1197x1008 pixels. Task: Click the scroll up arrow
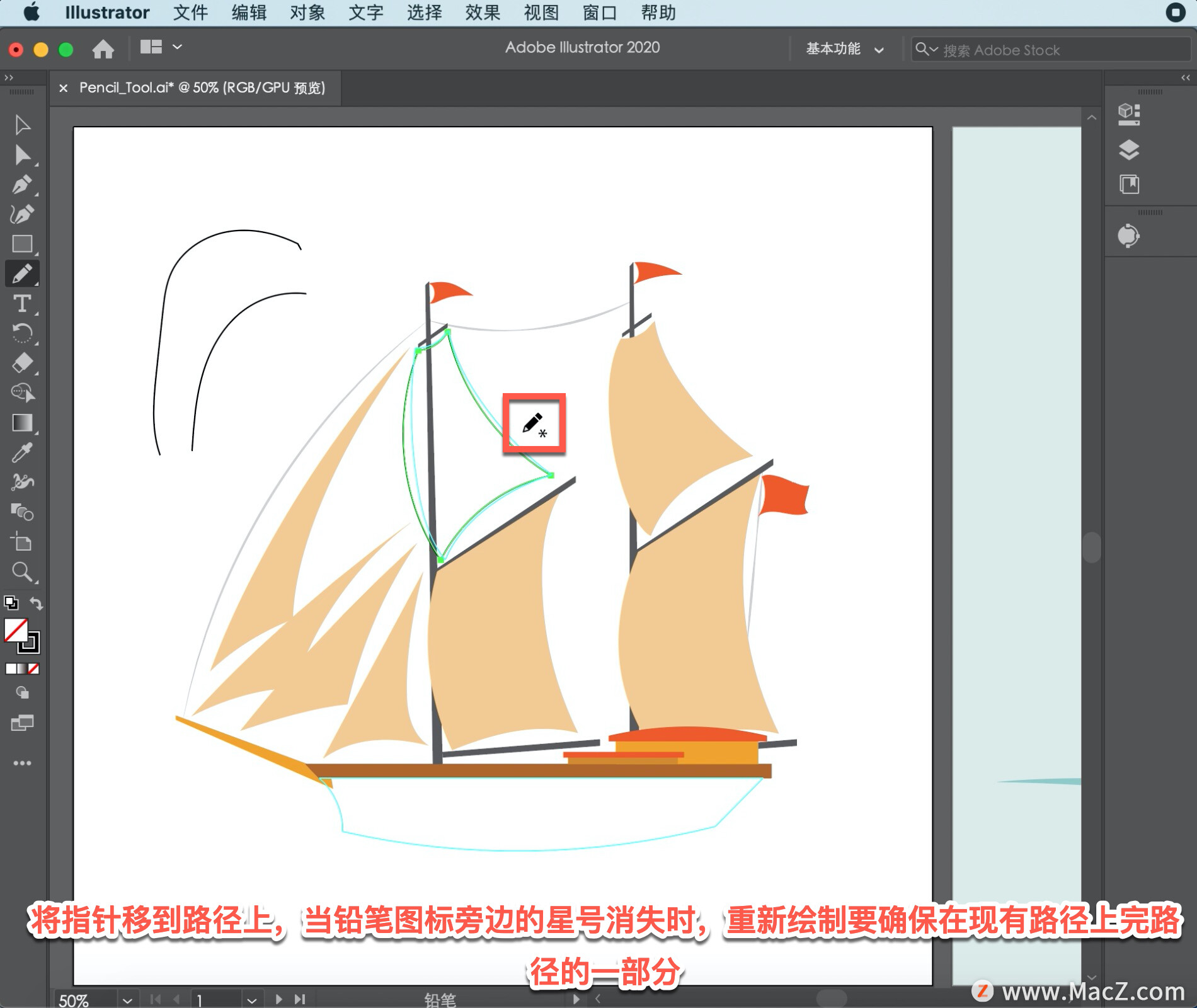pyautogui.click(x=1092, y=118)
